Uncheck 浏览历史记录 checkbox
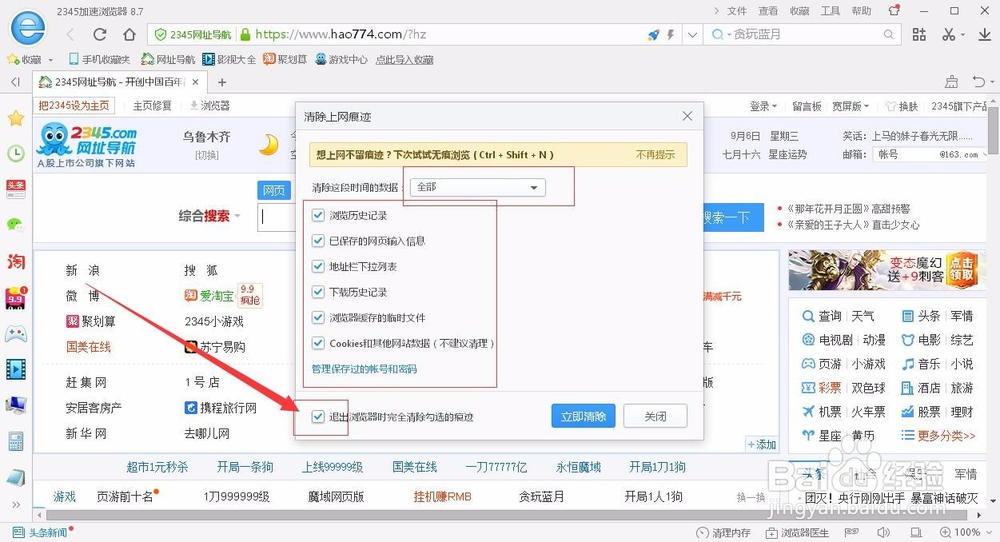 pyautogui.click(x=318, y=216)
